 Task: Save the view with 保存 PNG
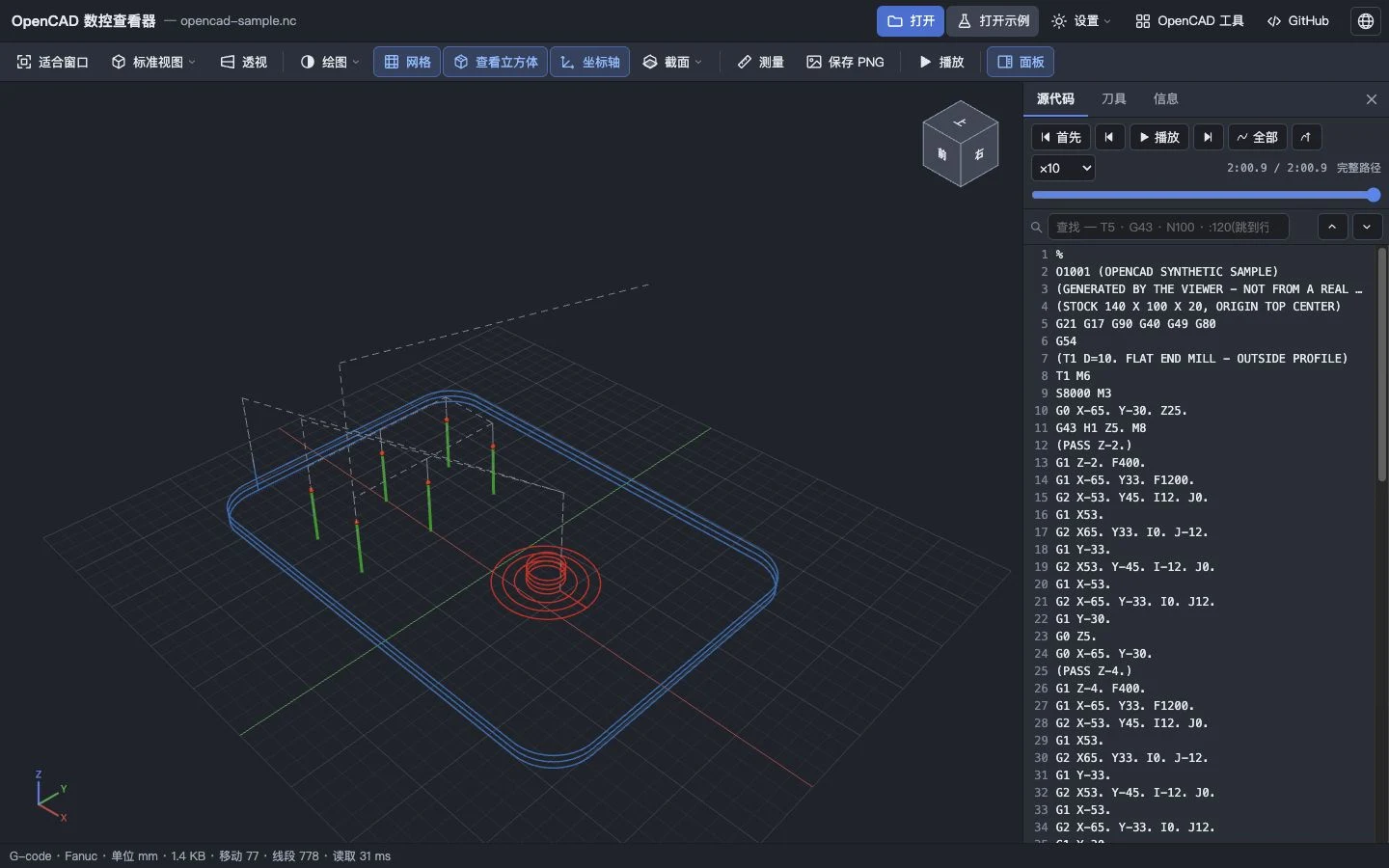tap(845, 62)
